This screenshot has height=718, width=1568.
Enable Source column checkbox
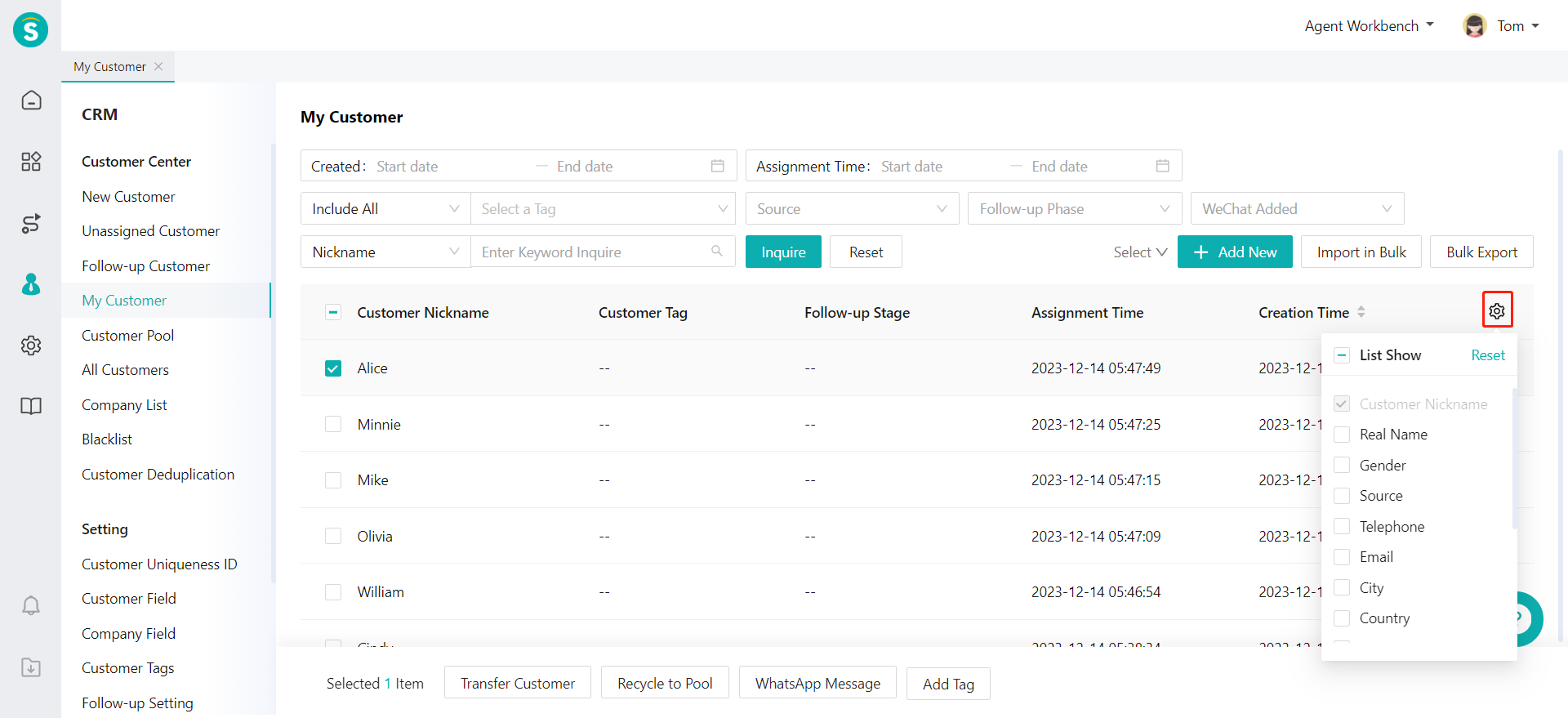(1342, 496)
